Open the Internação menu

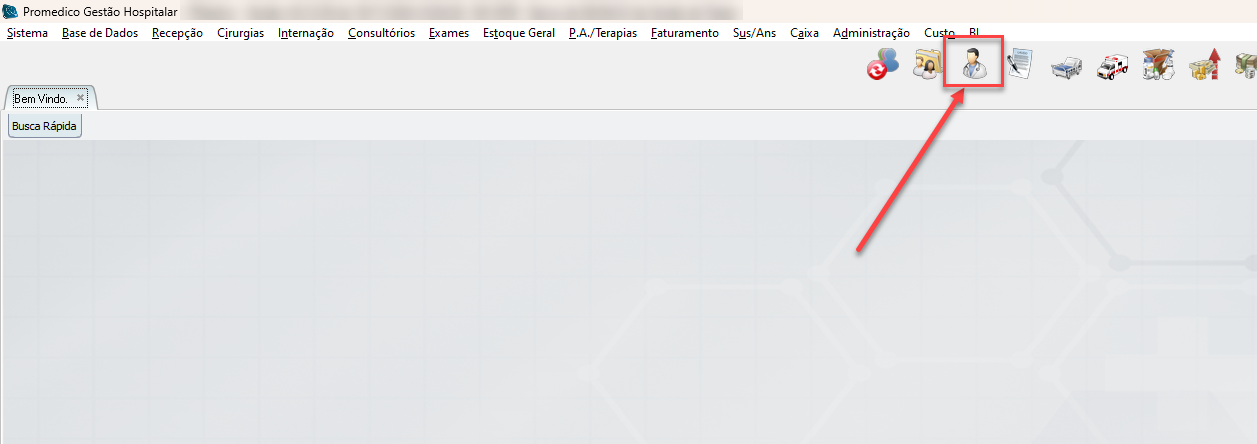click(x=306, y=33)
